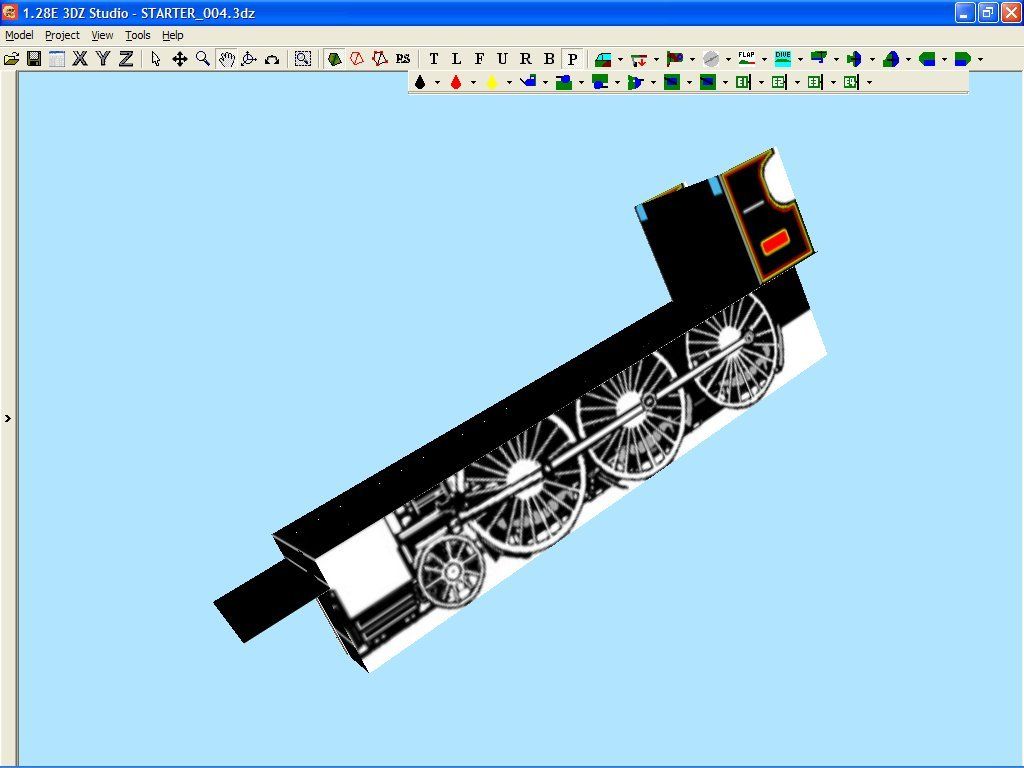Viewport: 1024px width, 768px height.
Task: Click the red and blue flag part icon
Action: (675, 59)
